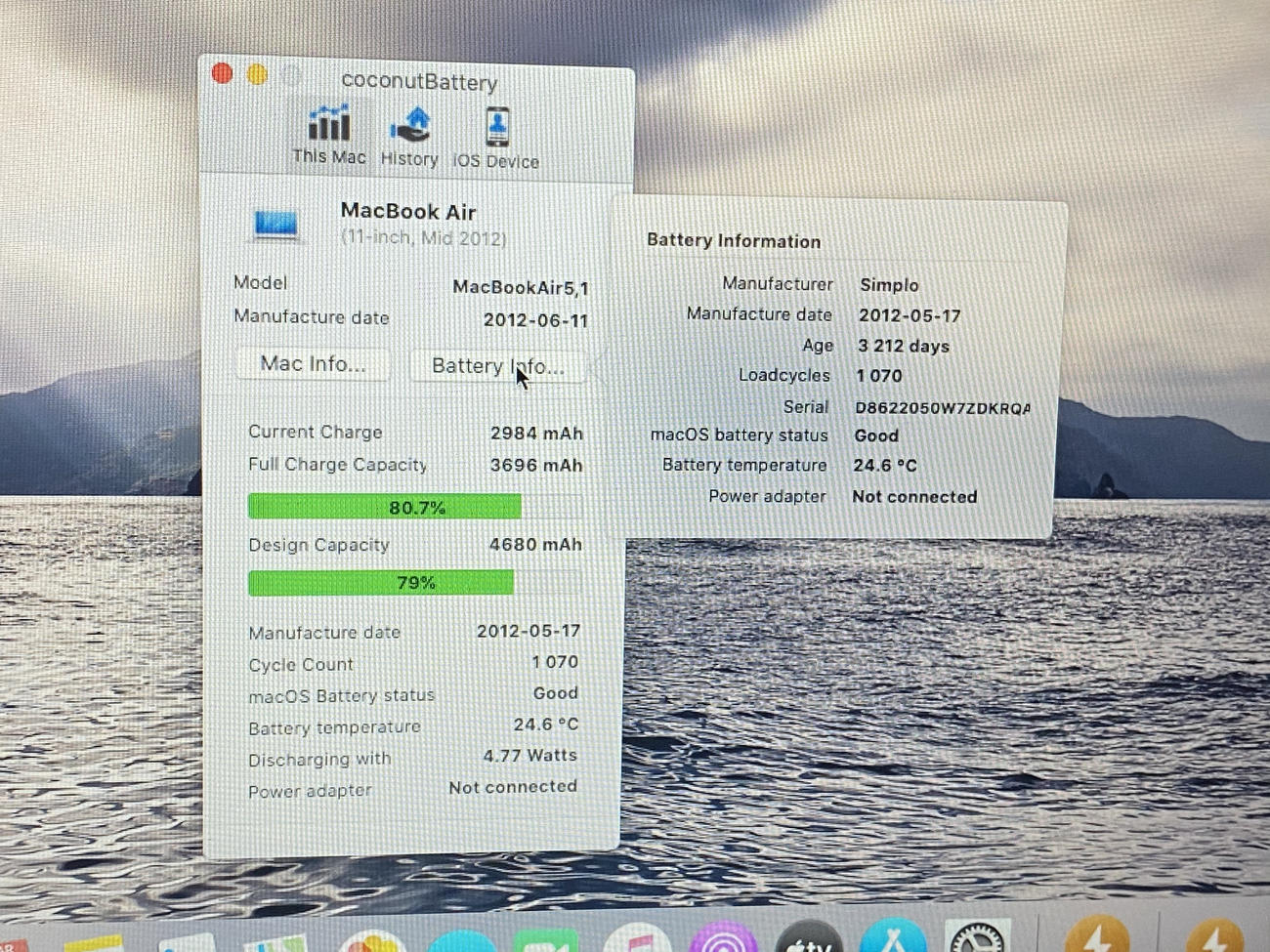
Task: Click the Battery Info... button
Action: tap(498, 366)
